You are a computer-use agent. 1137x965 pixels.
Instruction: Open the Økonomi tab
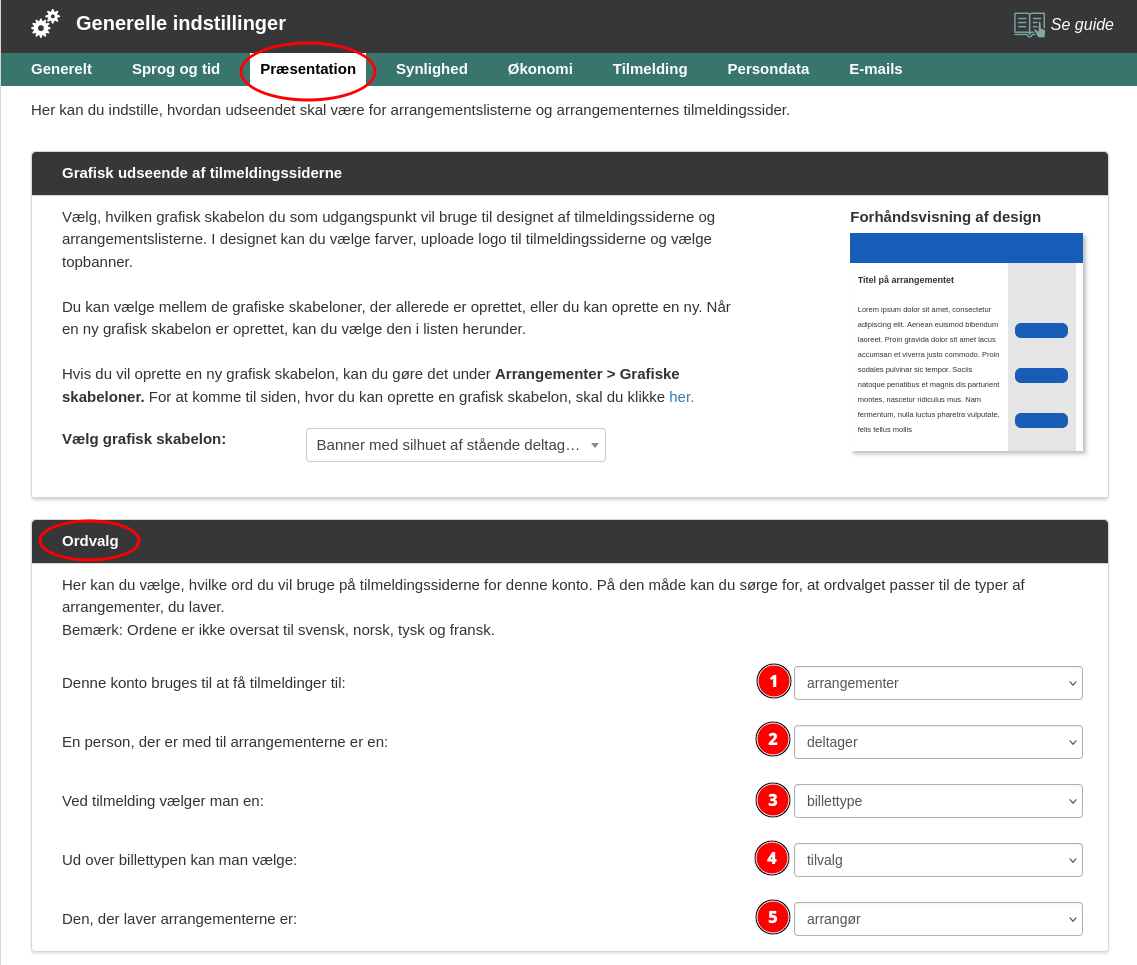coord(540,69)
